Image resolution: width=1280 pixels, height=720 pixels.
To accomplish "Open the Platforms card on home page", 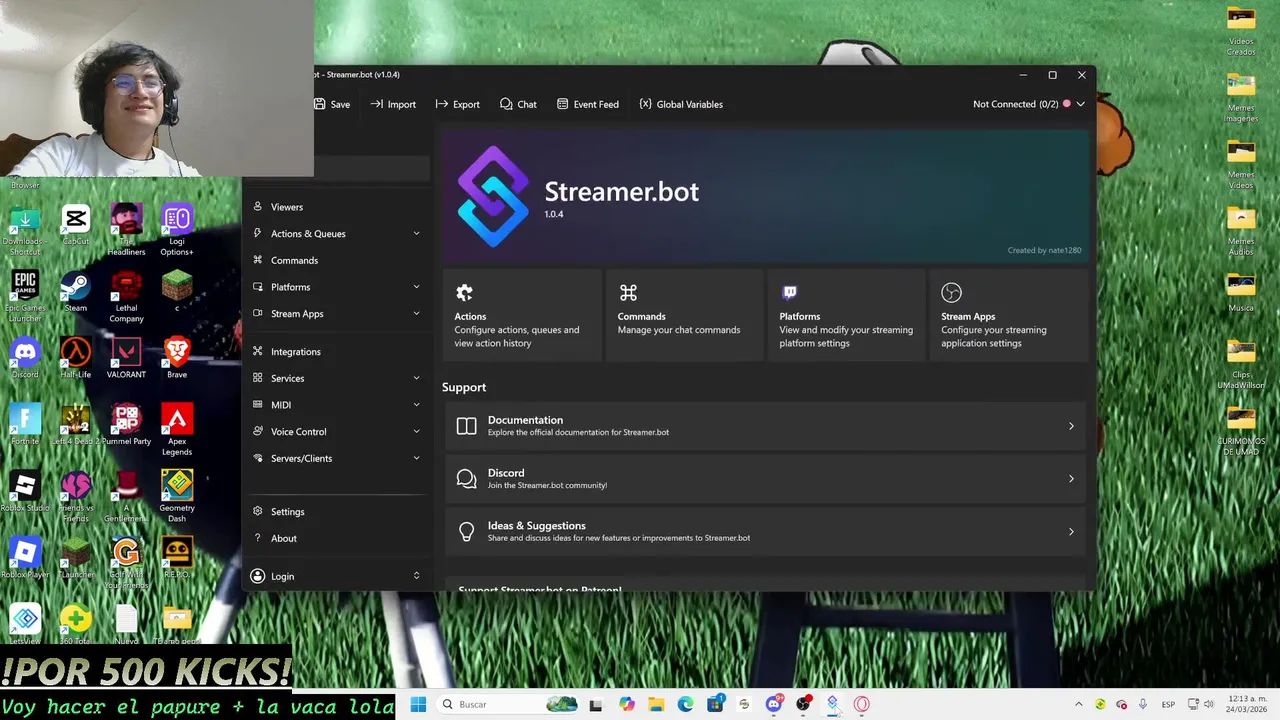I will click(x=846, y=315).
